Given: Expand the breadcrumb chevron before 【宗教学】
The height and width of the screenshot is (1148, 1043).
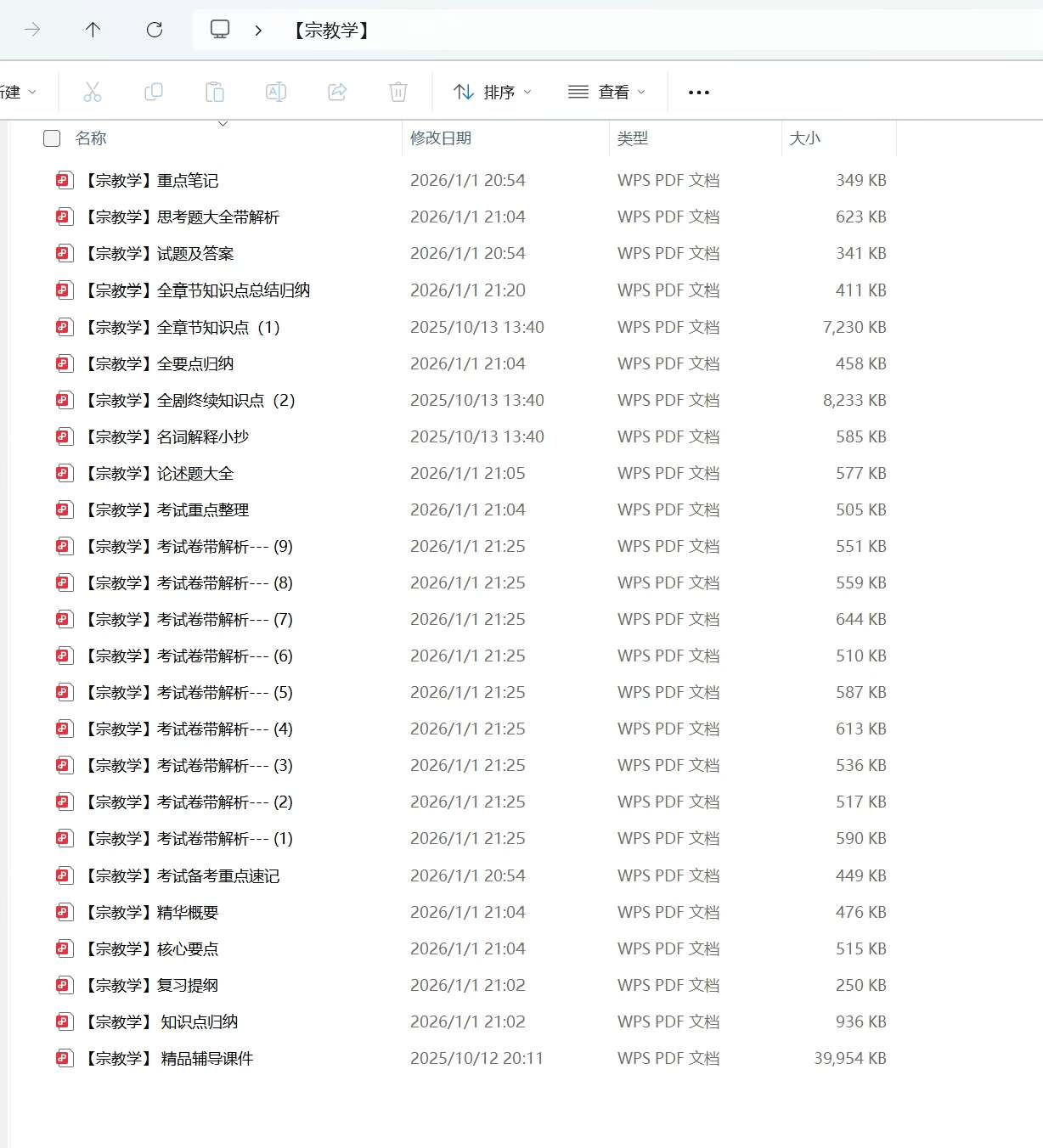Looking at the screenshot, I should [x=258, y=31].
